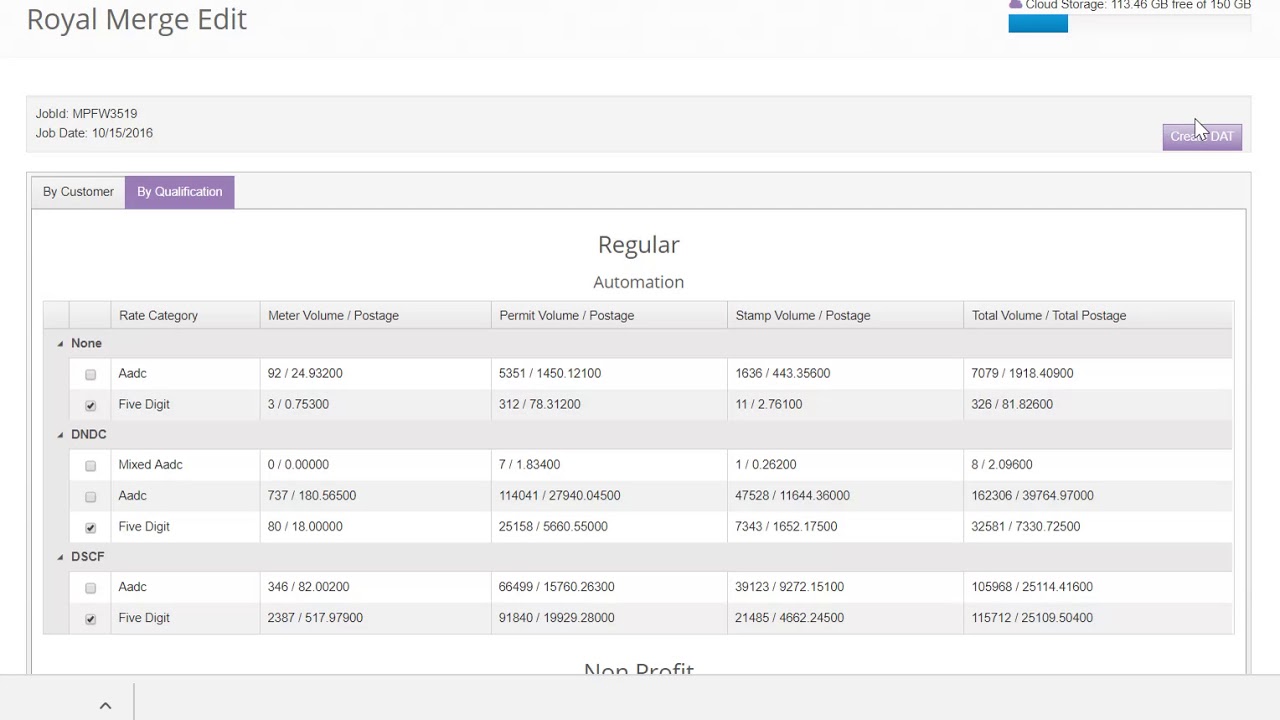Expand the bottom bar chevron up arrow
The width and height of the screenshot is (1280, 720).
(x=105, y=705)
